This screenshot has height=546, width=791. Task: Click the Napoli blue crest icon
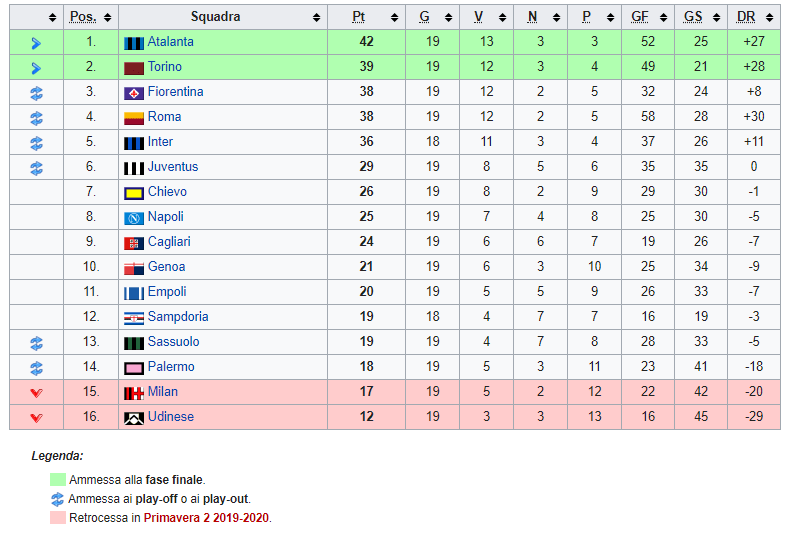click(x=134, y=219)
